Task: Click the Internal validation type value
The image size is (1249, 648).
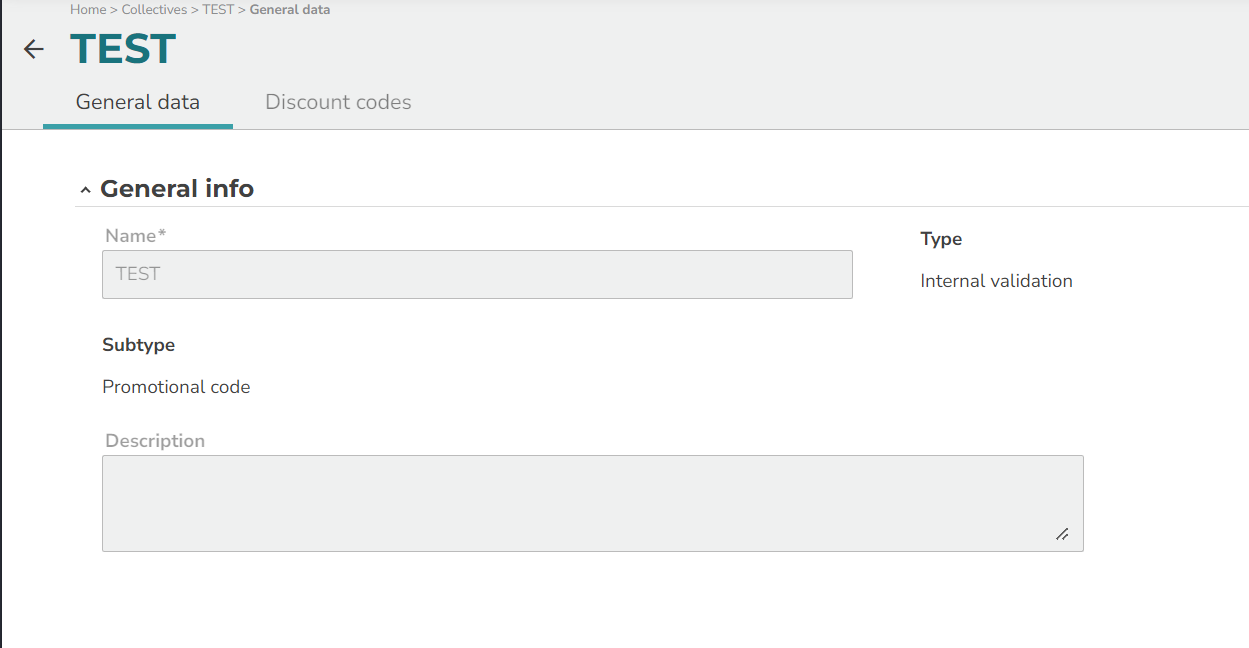Action: click(996, 281)
